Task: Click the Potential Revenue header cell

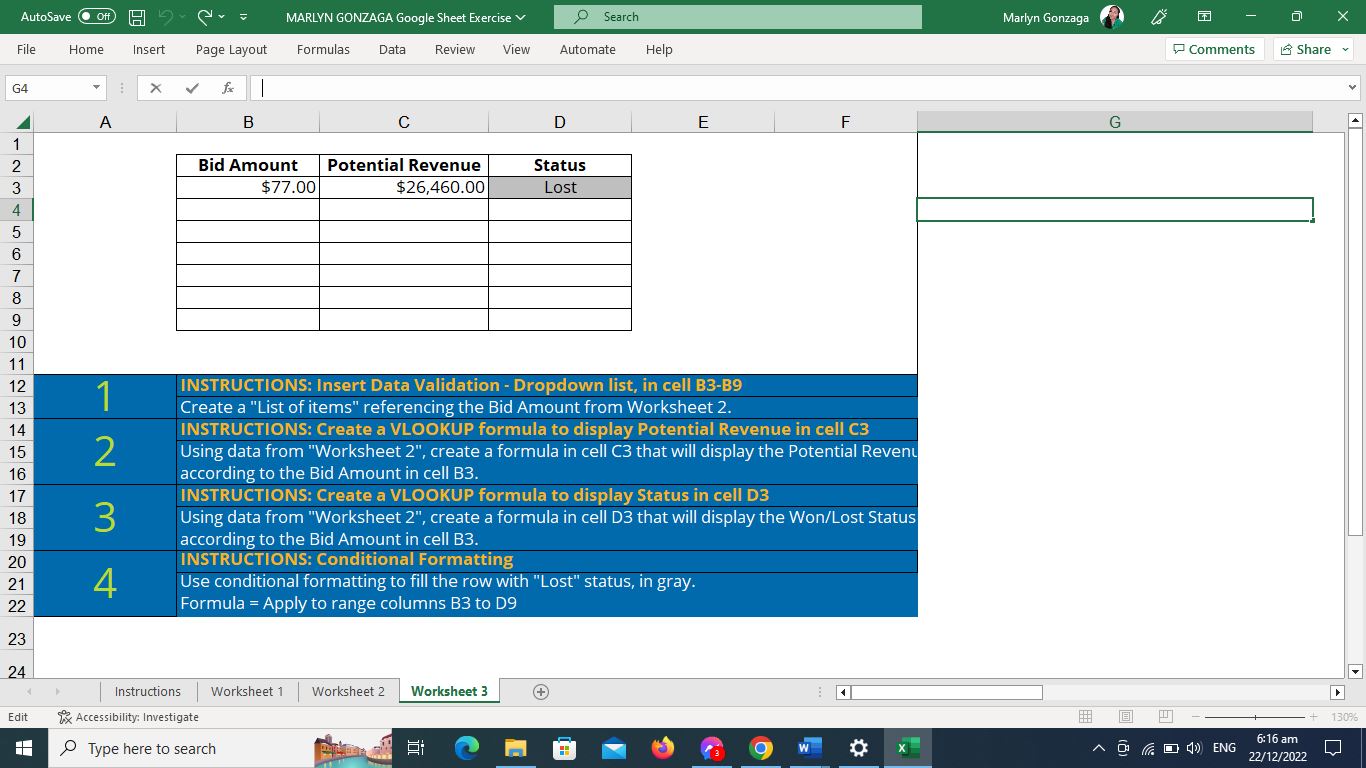Action: [x=404, y=165]
